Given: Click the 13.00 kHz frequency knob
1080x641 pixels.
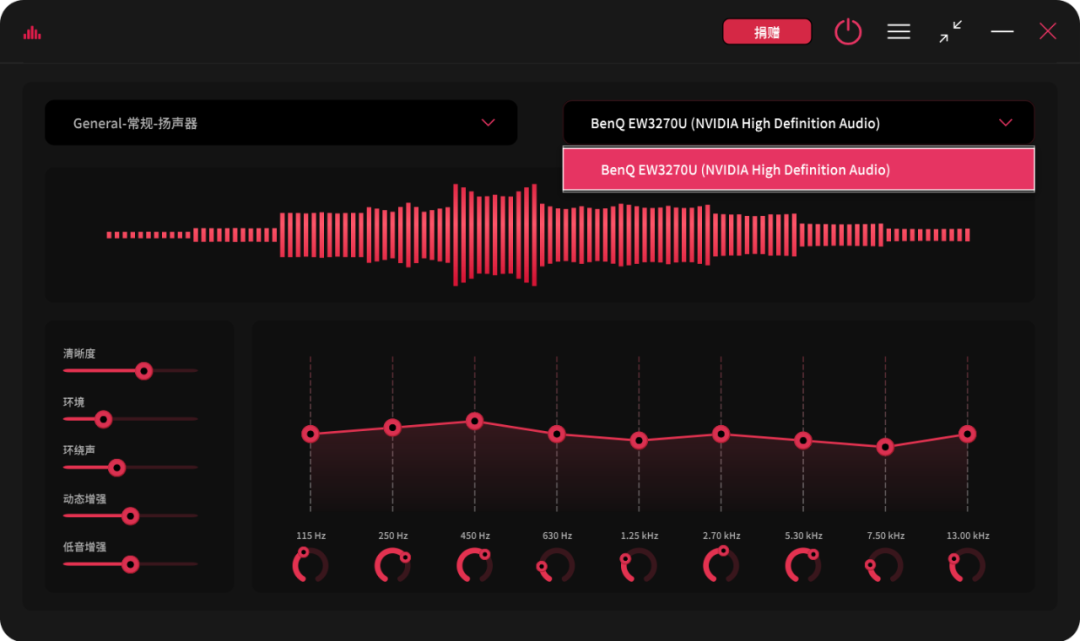Looking at the screenshot, I should pyautogui.click(x=968, y=565).
